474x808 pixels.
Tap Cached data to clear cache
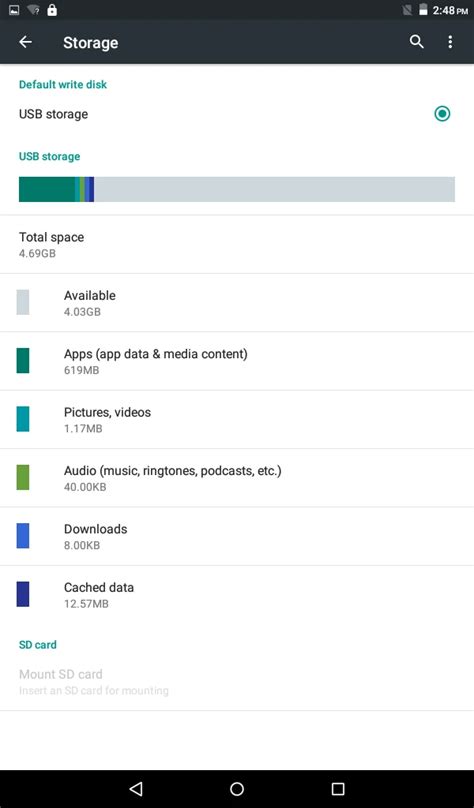(237, 595)
